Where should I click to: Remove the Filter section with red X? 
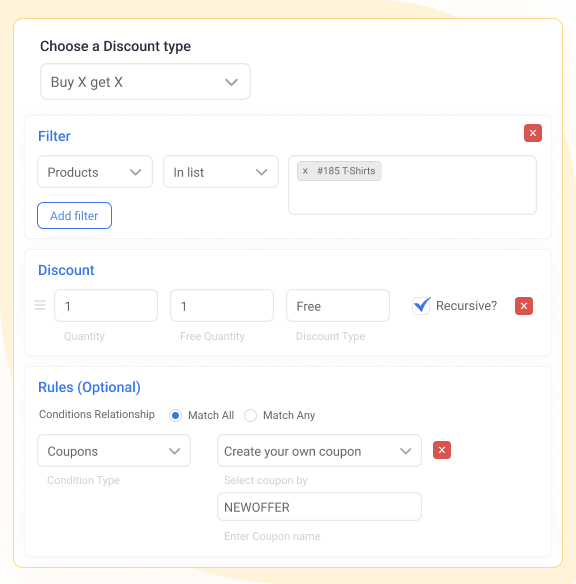[532, 133]
